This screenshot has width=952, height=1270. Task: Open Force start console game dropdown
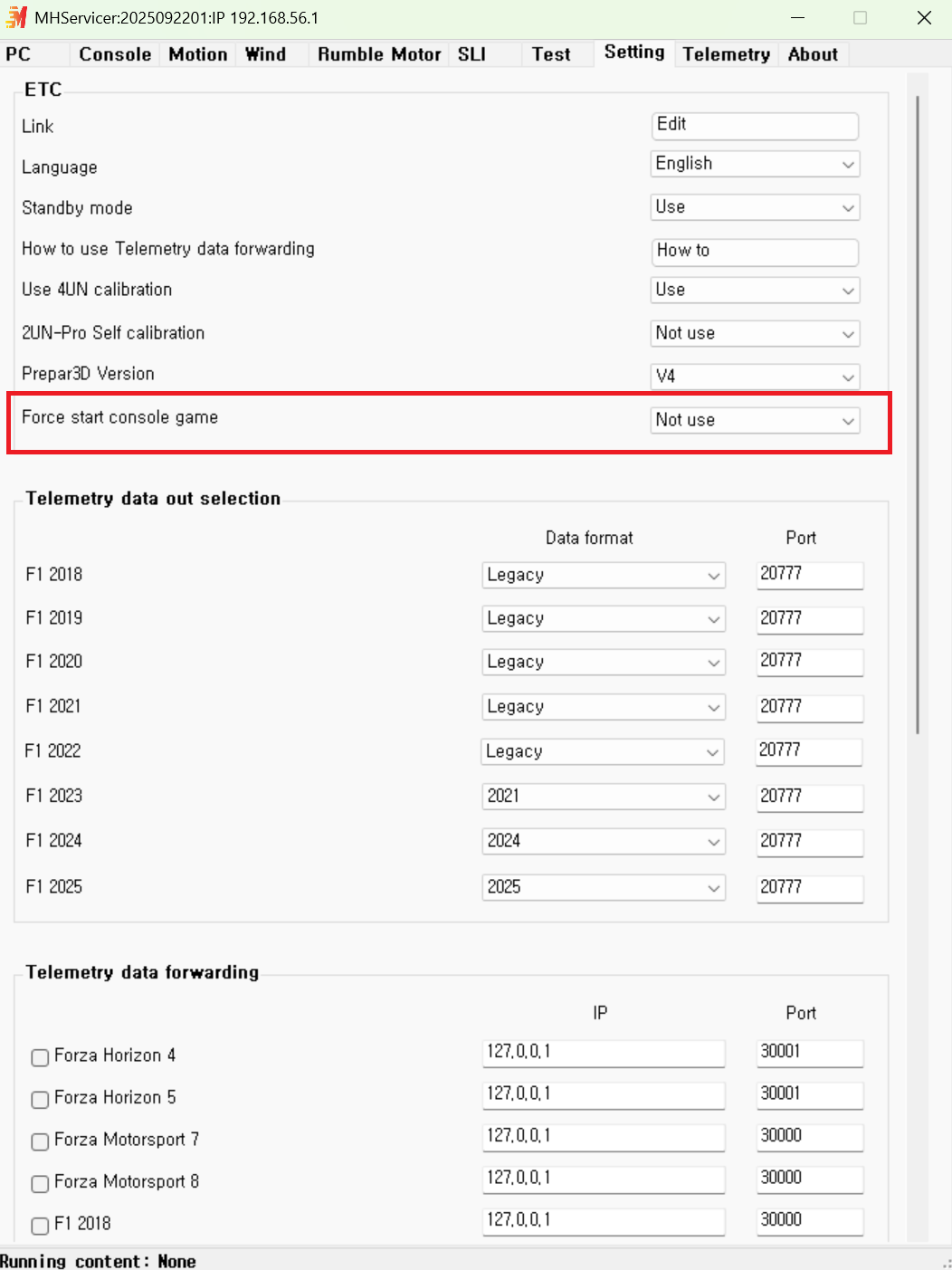[755, 420]
